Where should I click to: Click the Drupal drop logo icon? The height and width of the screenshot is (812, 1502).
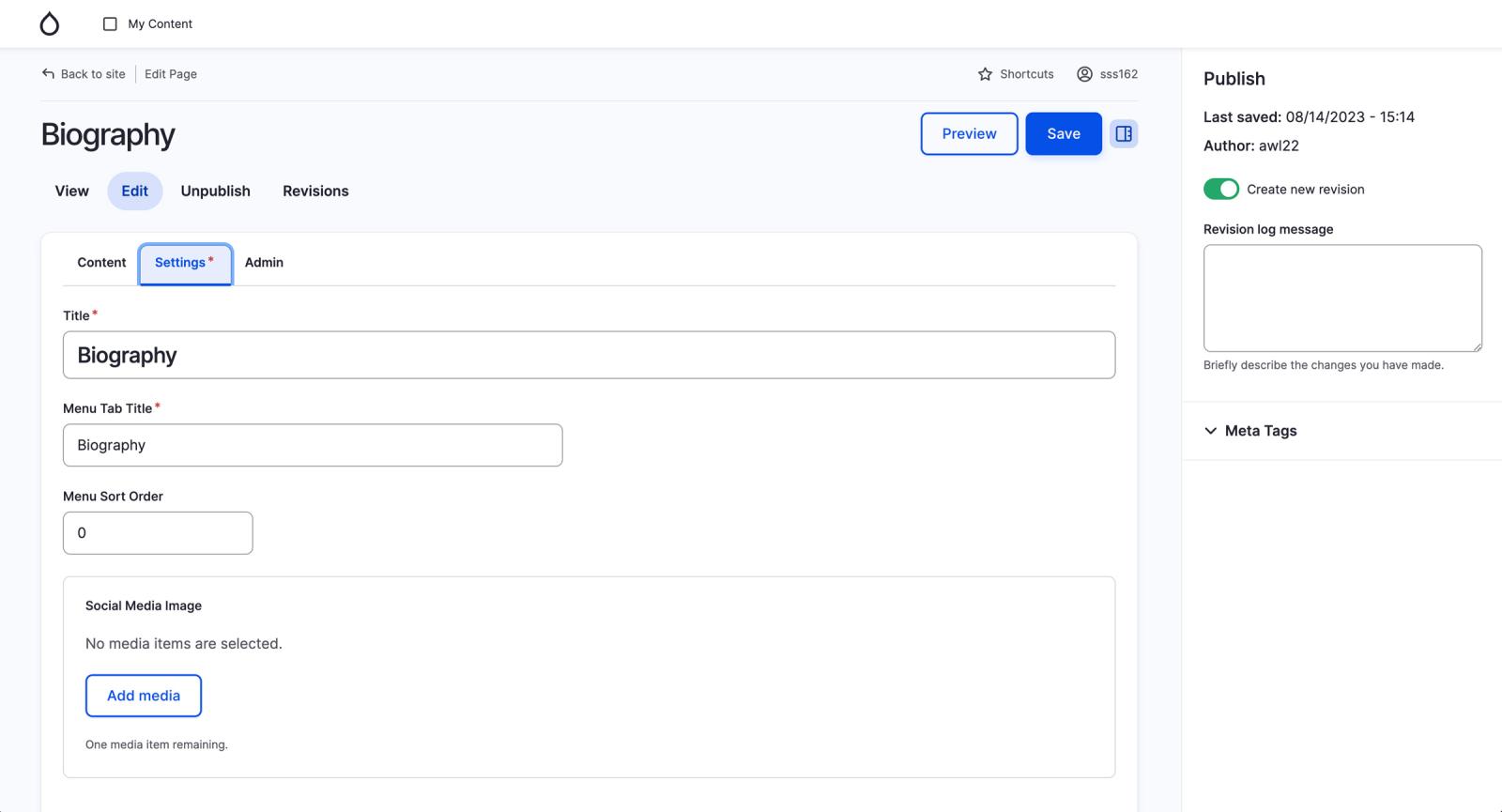pos(50,24)
